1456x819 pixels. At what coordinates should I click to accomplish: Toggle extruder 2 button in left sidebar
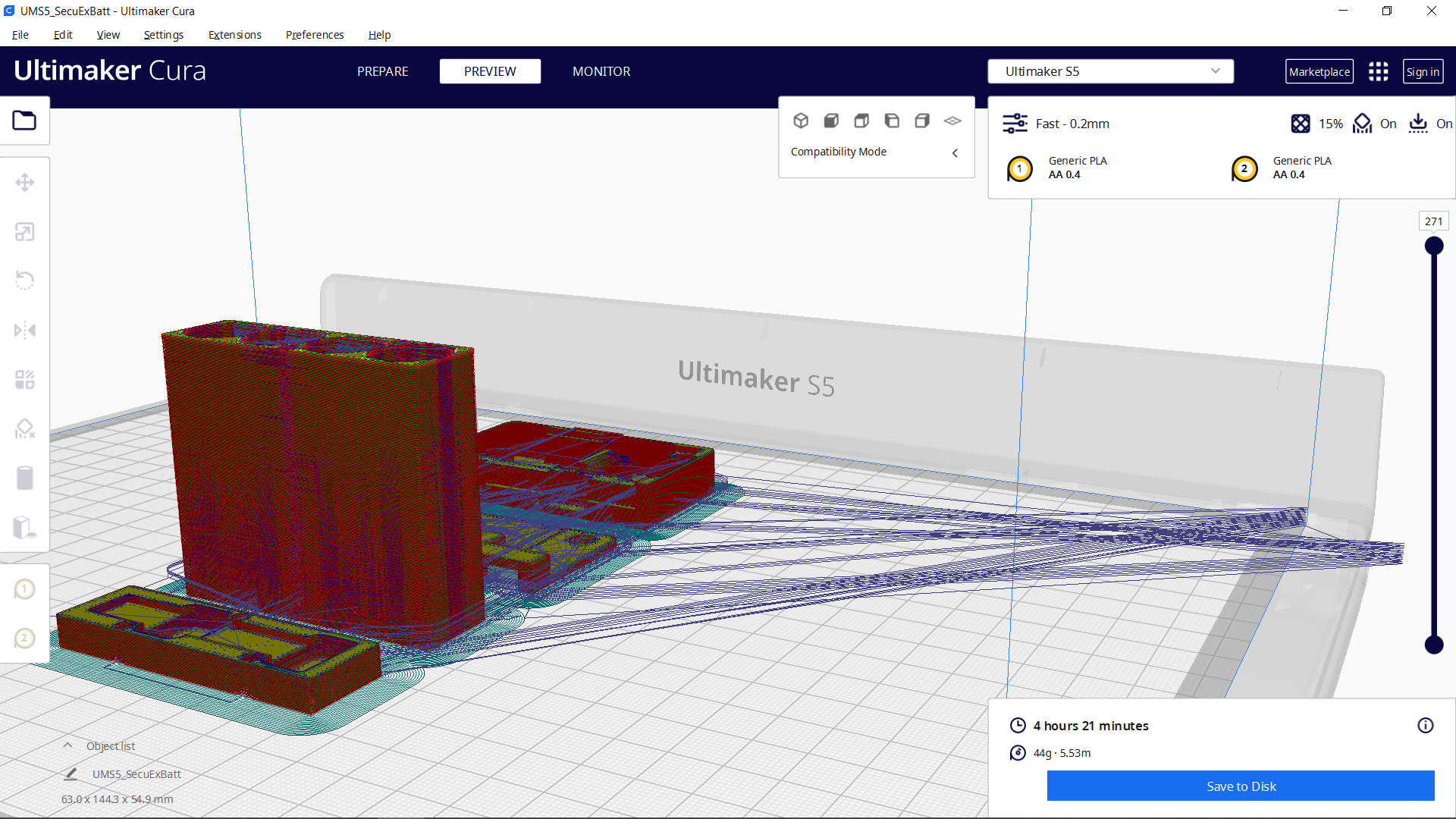[x=24, y=639]
